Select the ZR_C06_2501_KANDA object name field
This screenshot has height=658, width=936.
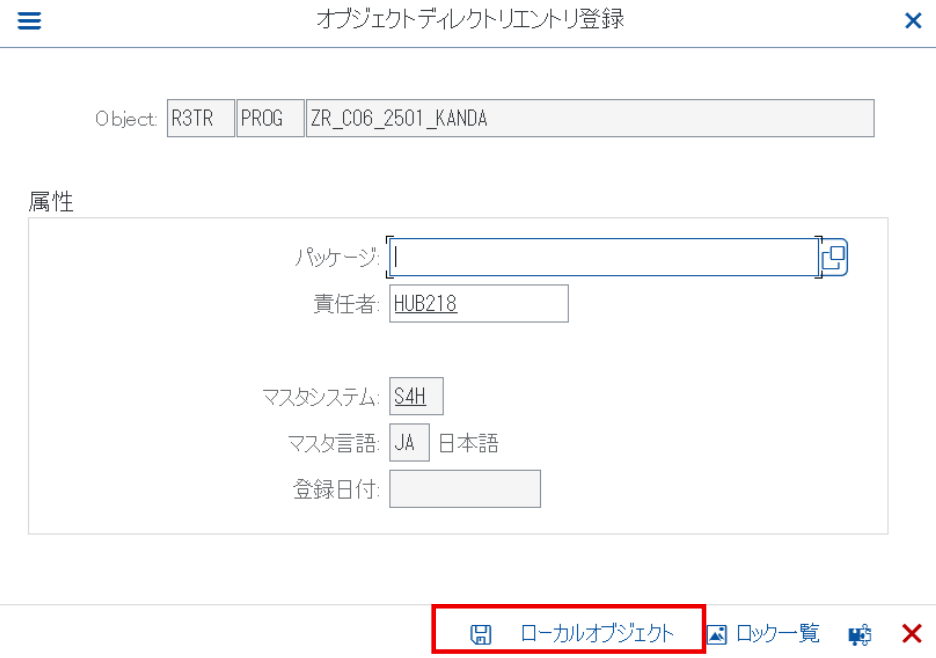590,118
